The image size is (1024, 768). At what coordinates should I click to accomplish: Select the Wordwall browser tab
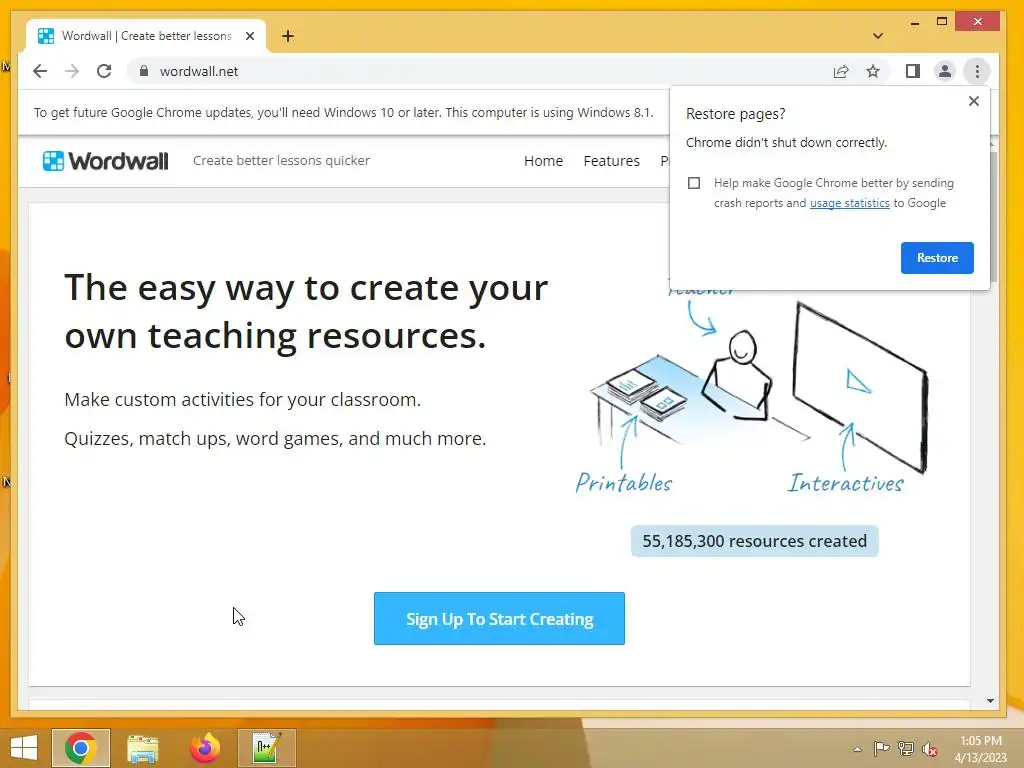click(x=146, y=36)
